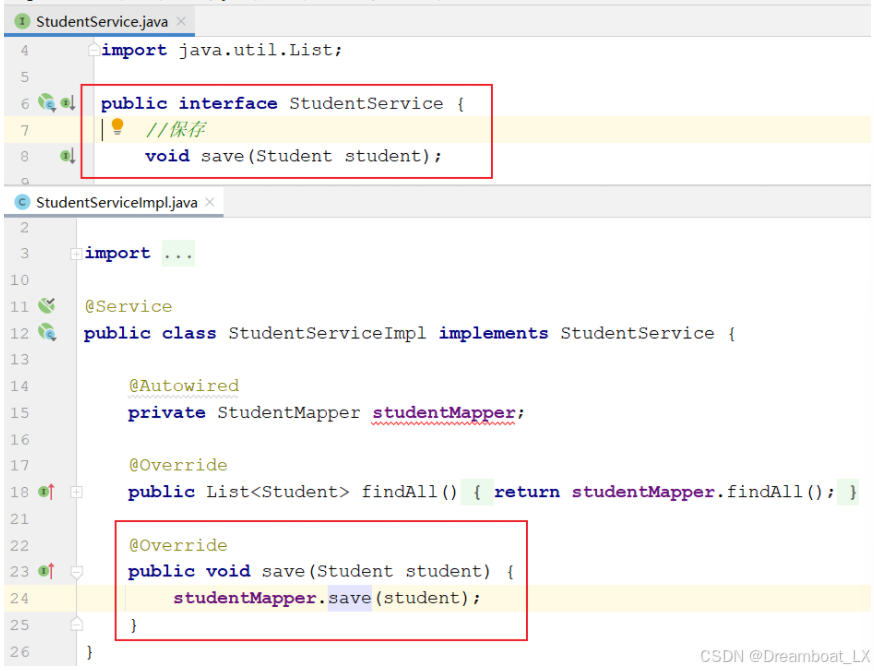Image resolution: width=874 pixels, height=671 pixels.
Task: Collapse the import block fold marker on line 4
Action: [x=94, y=50]
